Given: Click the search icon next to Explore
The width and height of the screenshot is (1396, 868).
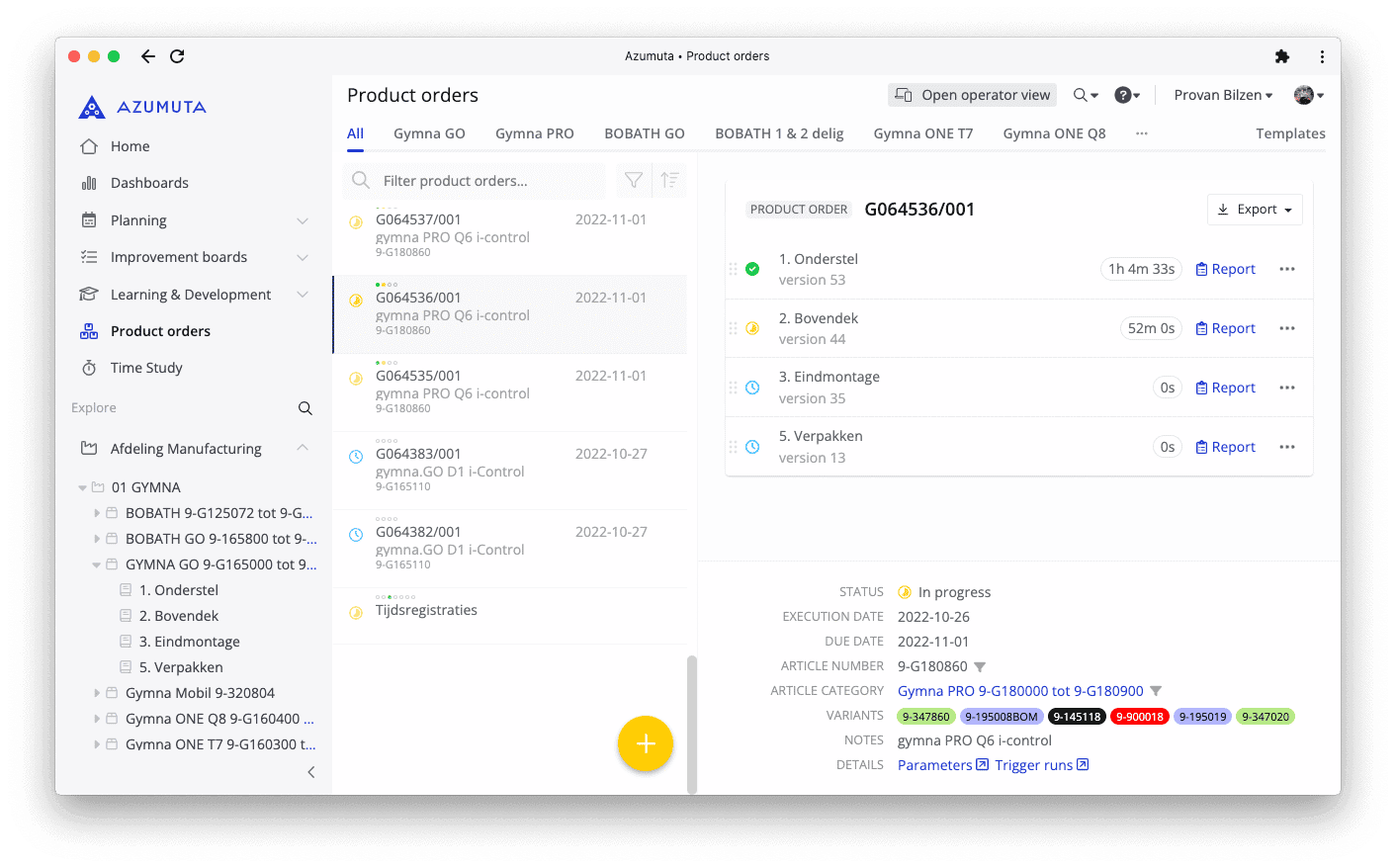Looking at the screenshot, I should (x=305, y=407).
